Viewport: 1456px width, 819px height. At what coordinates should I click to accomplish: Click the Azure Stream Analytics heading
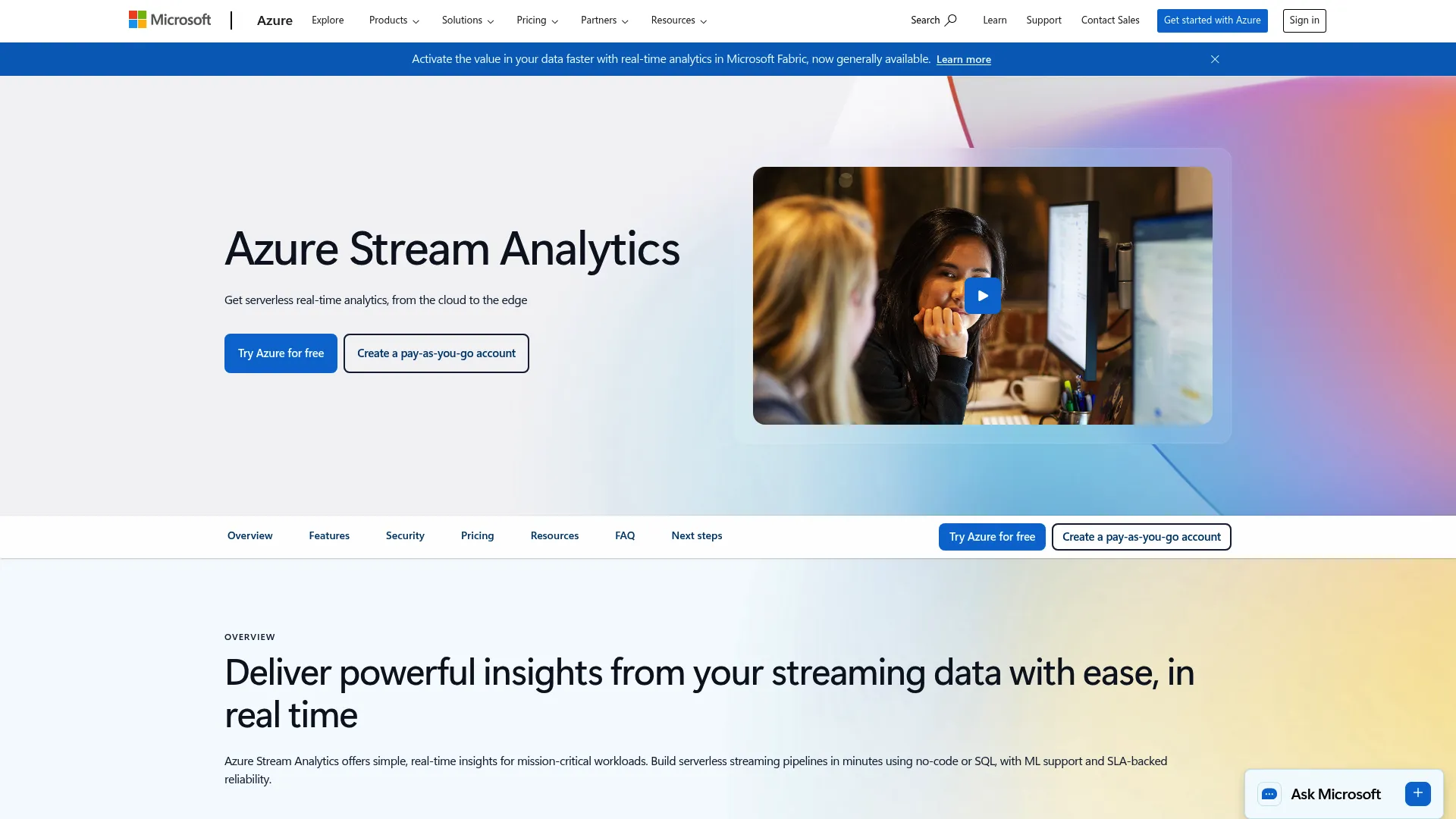point(452,248)
